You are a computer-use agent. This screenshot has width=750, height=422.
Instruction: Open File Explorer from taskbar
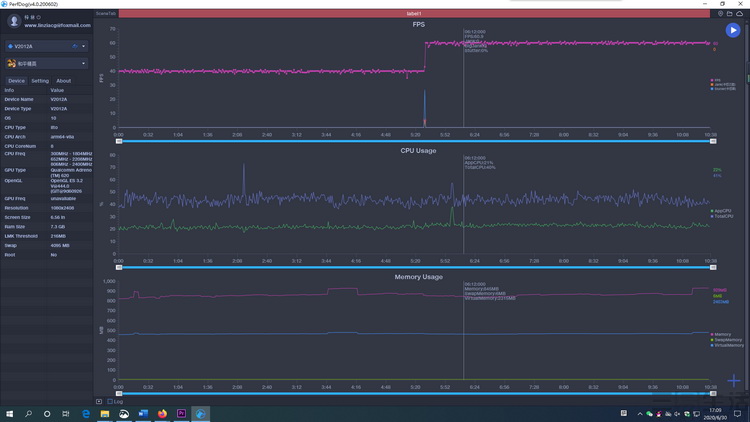(x=105, y=414)
